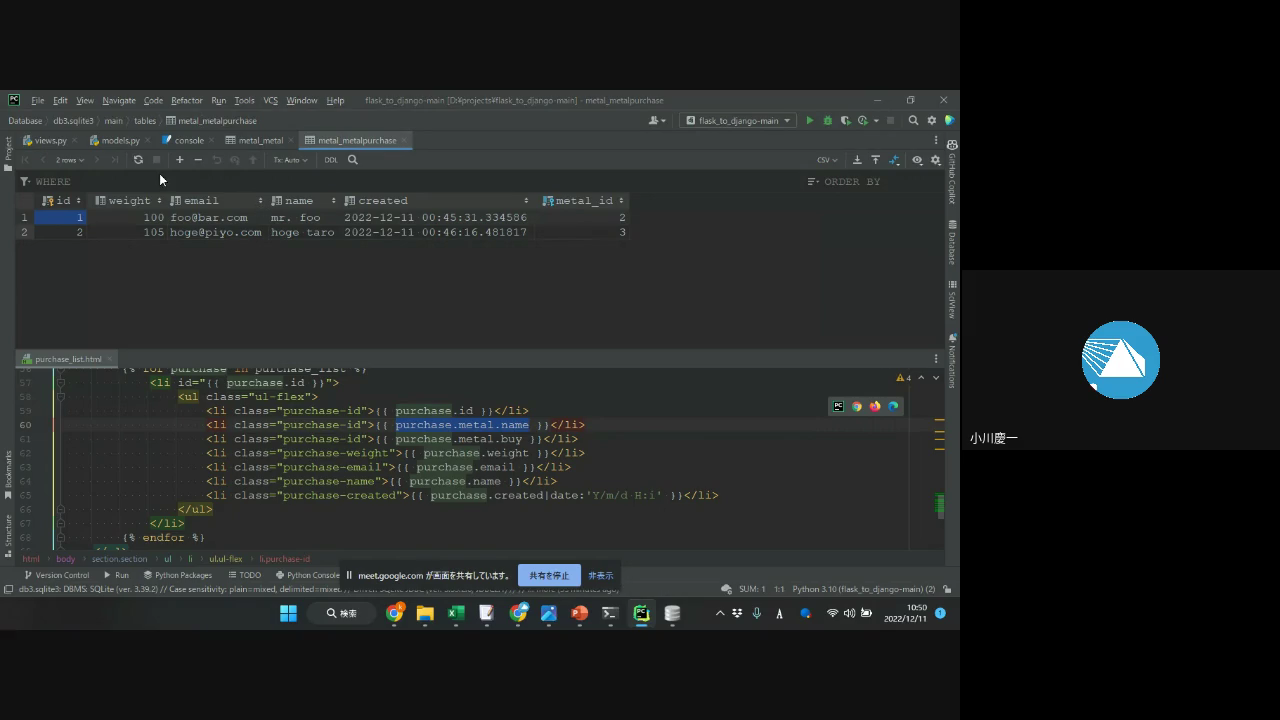1280x720 pixels.
Task: Expand the CSV export format dropdown
Action: [x=827, y=160]
